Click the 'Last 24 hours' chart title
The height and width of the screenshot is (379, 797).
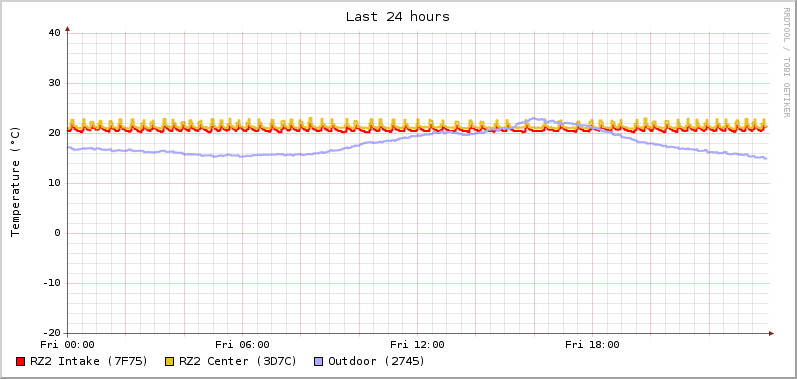tap(397, 17)
